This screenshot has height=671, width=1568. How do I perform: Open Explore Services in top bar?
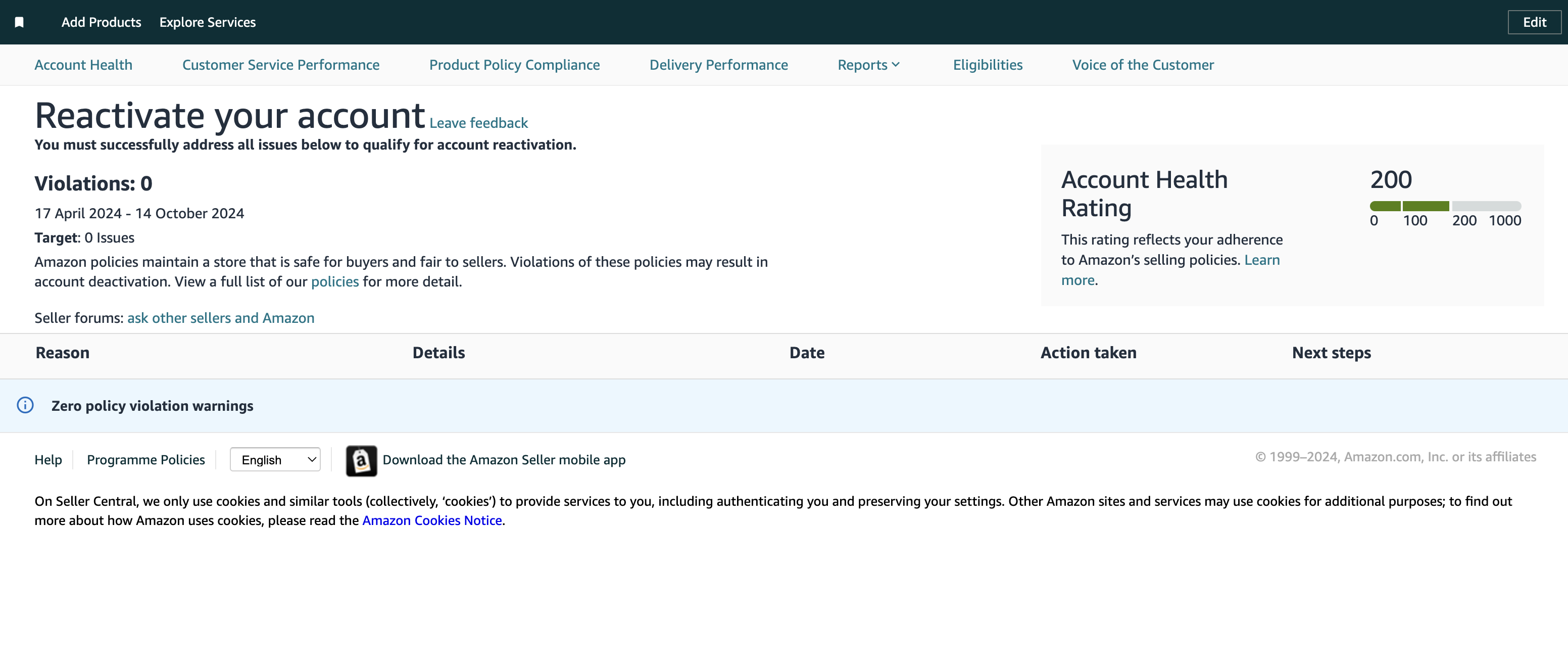pos(208,22)
